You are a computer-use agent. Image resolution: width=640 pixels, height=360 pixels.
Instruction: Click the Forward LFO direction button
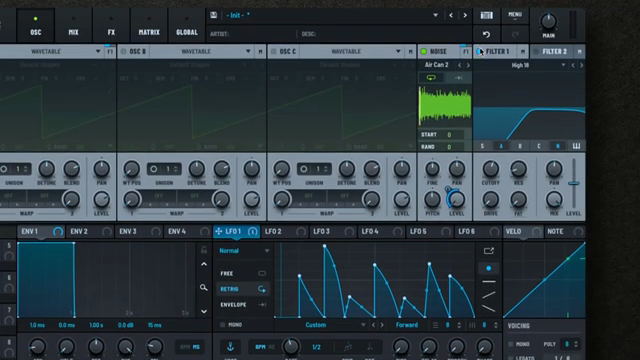407,325
